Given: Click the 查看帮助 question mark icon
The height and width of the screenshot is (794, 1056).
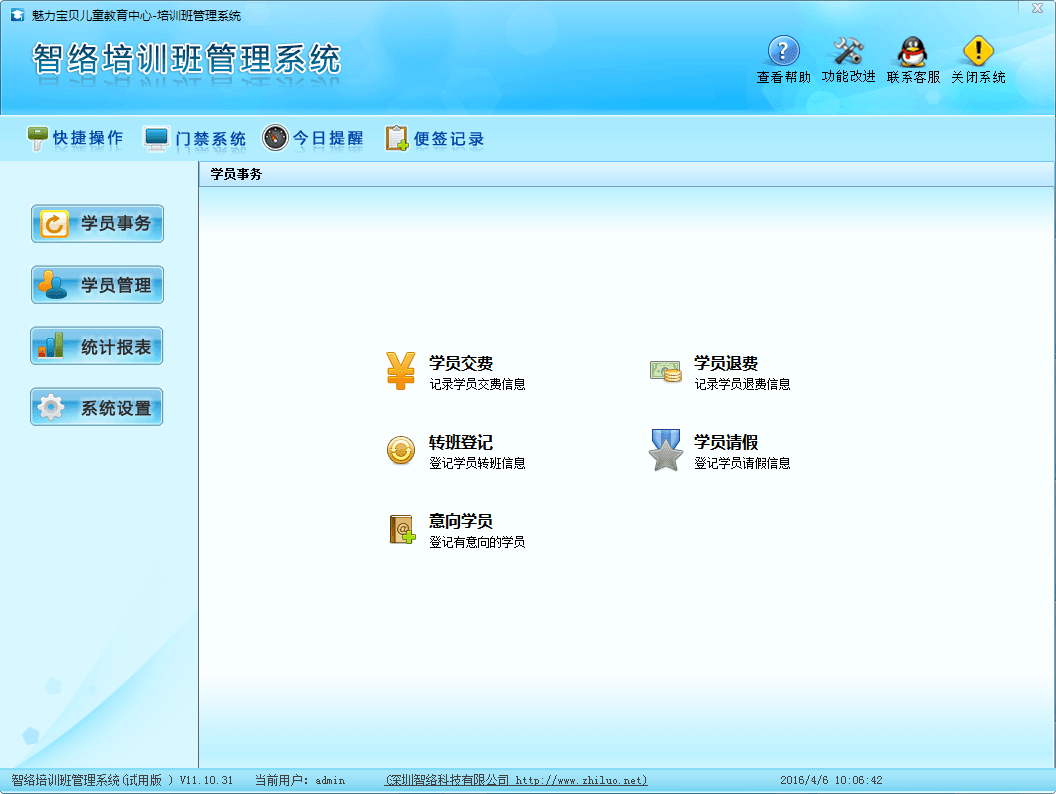Looking at the screenshot, I should 783,51.
